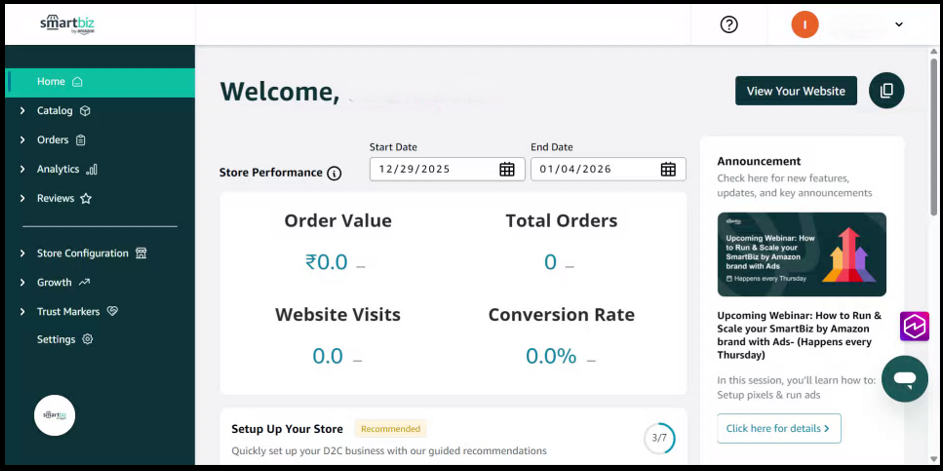Click the 'Click here for details' button

tap(778, 428)
